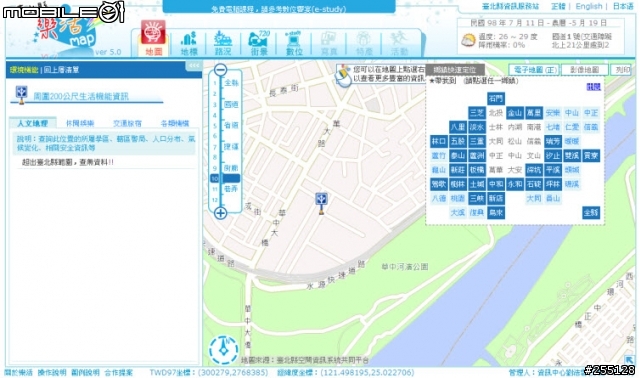Jump to 板橋 township
The width and height of the screenshot is (640, 378).
(x=476, y=170)
